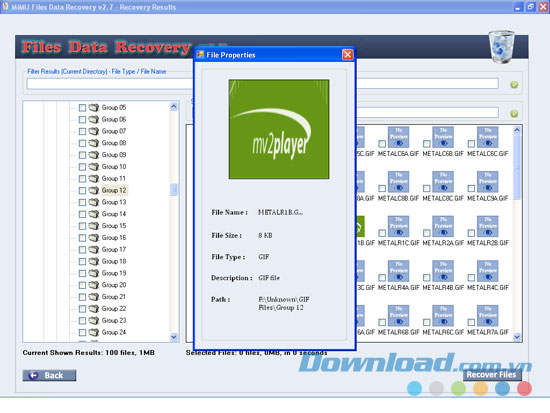Click the Recover Files button
This screenshot has width=550, height=413.
[491, 375]
